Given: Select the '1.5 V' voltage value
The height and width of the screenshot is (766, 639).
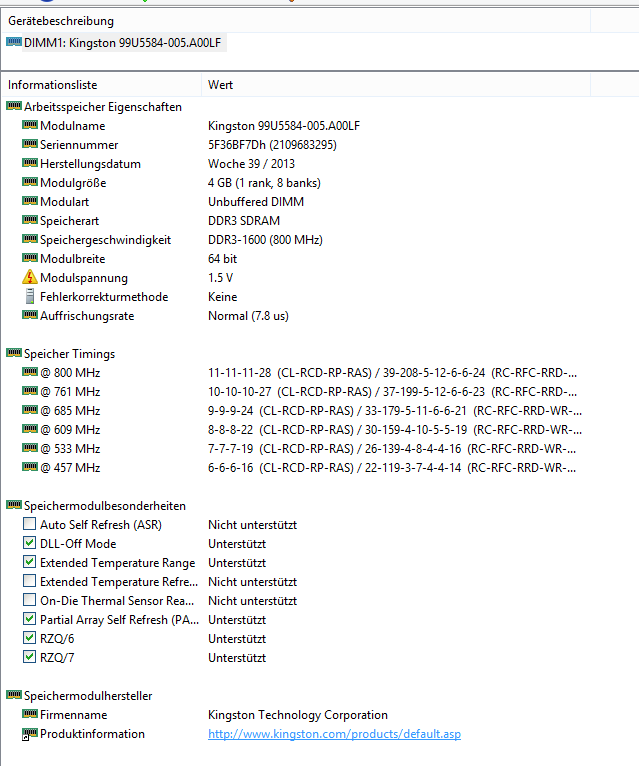Looking at the screenshot, I should pyautogui.click(x=220, y=278).
